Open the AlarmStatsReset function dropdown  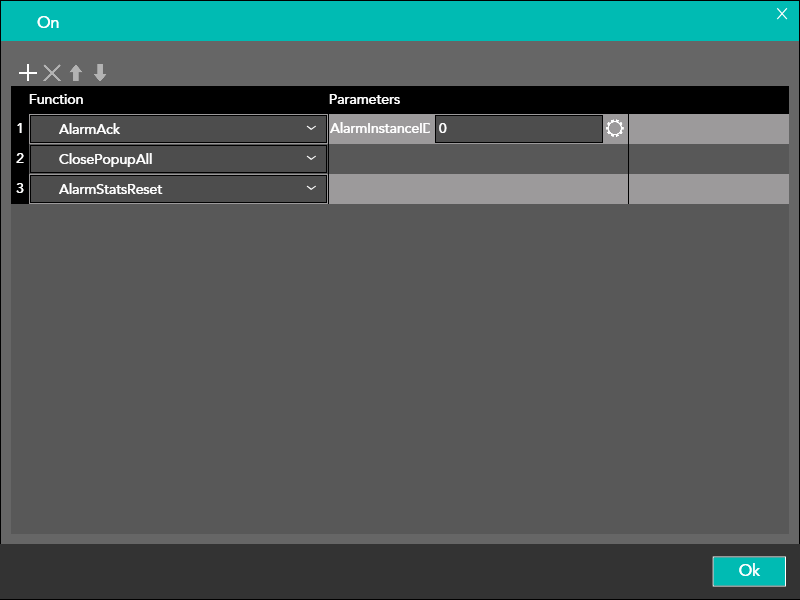click(311, 189)
